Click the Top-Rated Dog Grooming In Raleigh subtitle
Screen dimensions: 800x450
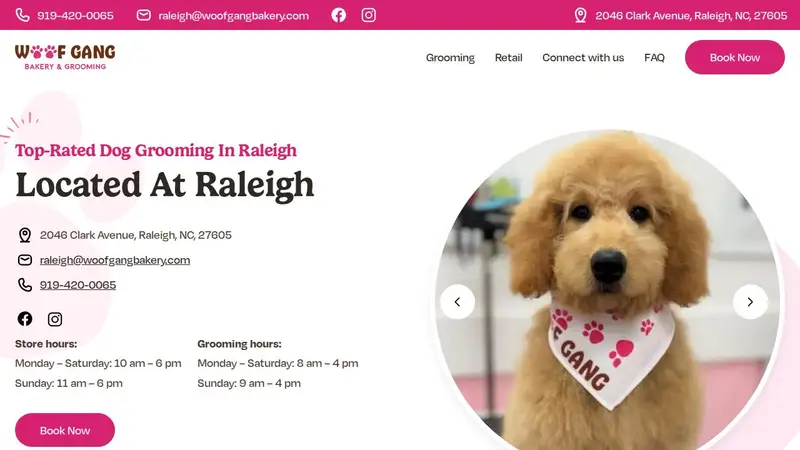tap(156, 151)
